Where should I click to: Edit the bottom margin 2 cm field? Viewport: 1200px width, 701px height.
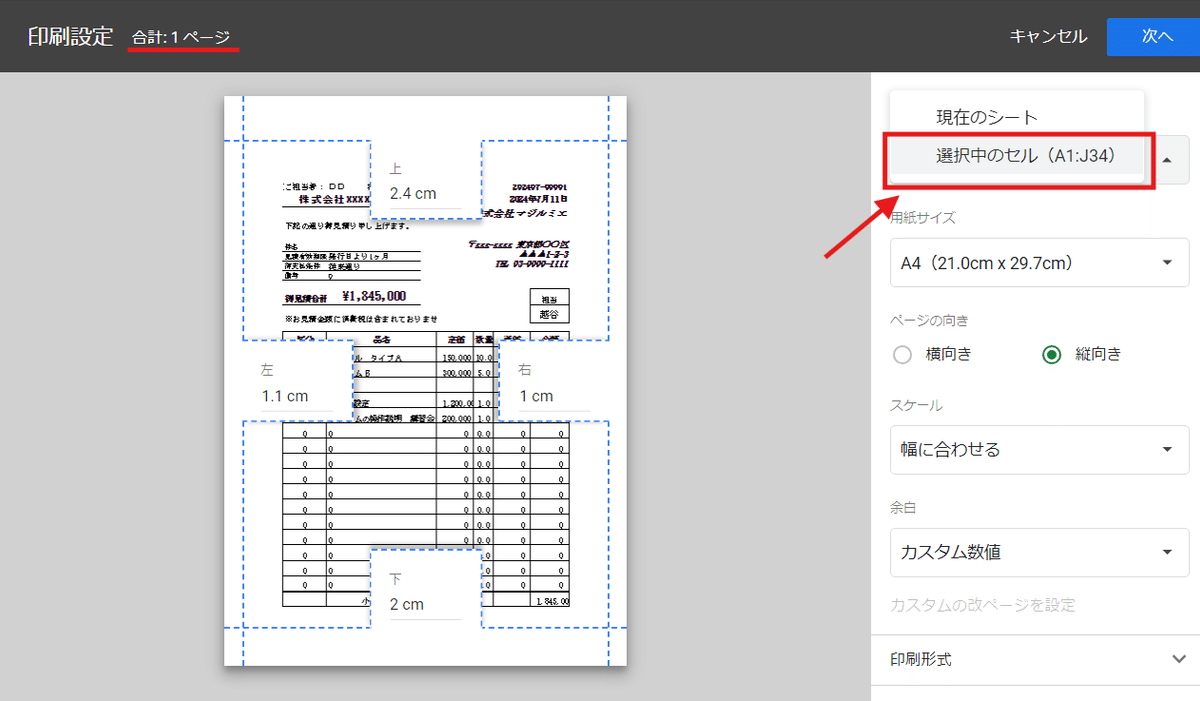click(425, 605)
